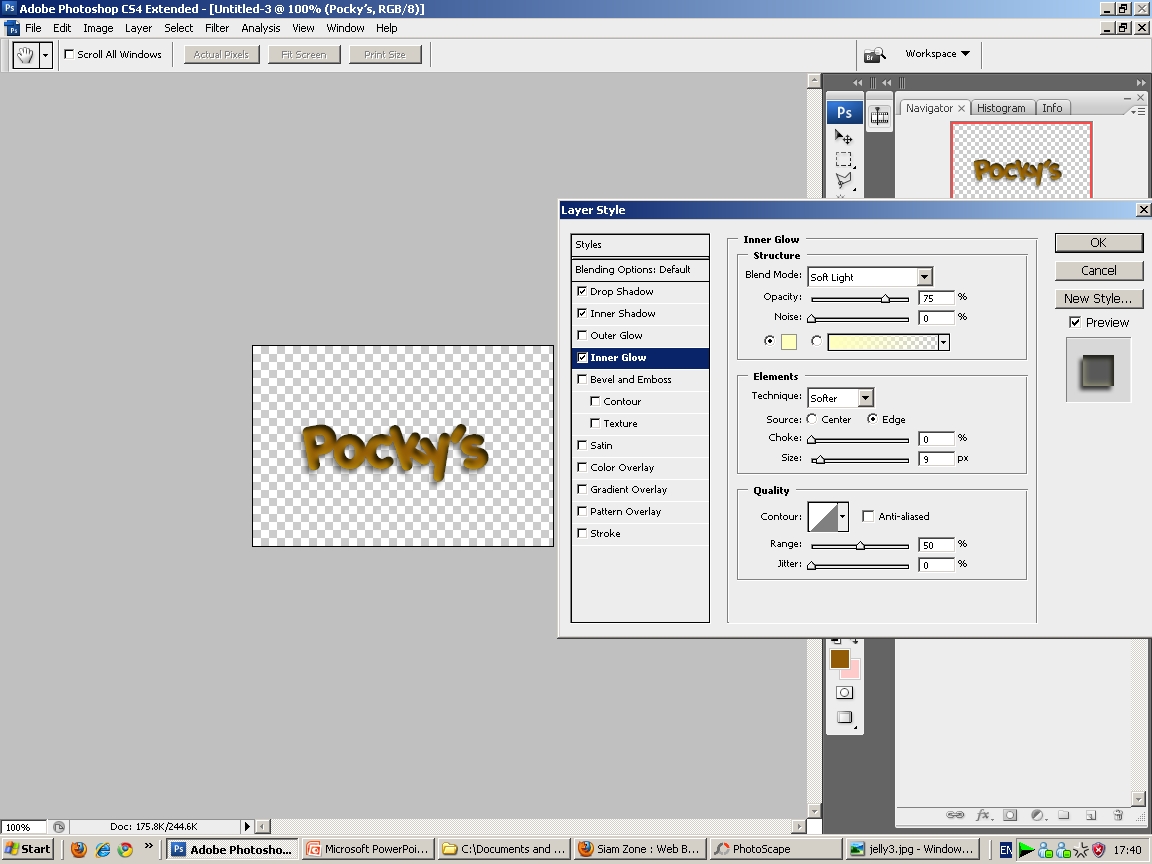Open the Animation timeline panel icon
1152x864 pixels.
pos(879,115)
